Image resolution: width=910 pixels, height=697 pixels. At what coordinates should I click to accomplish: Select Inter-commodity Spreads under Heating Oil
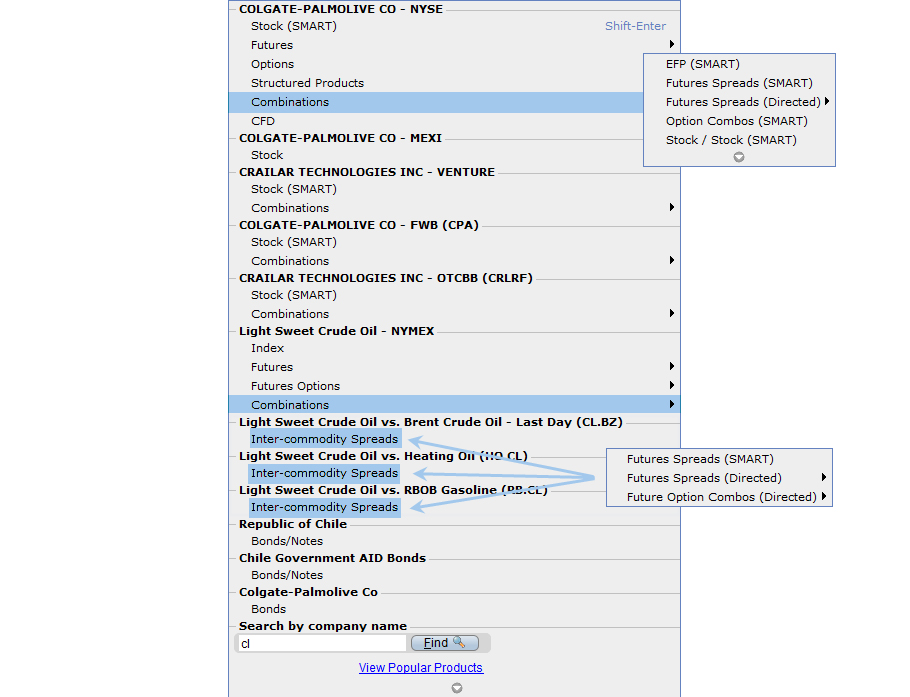coord(324,473)
